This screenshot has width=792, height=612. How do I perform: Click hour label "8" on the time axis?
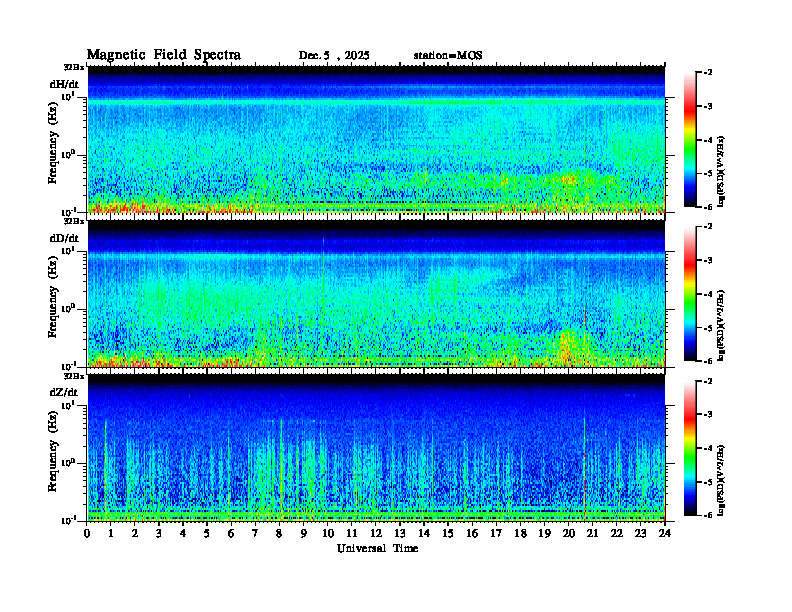pyautogui.click(x=279, y=533)
